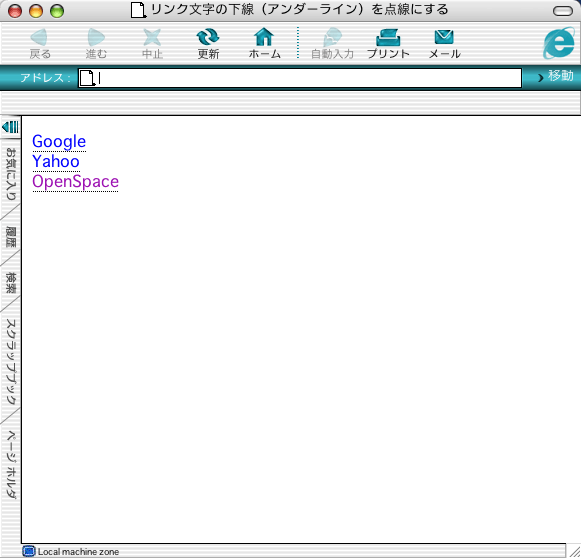Click the Forward (進む) arrow icon
Viewport: 581px width, 558px height.
(x=96, y=37)
